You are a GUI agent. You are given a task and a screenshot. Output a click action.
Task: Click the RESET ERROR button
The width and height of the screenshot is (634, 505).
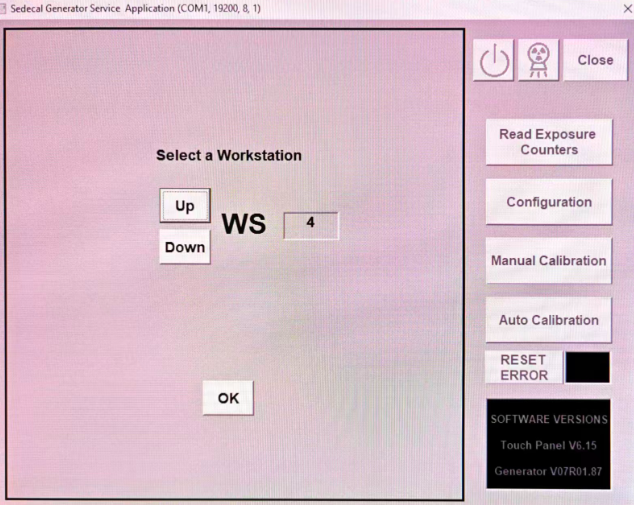[x=524, y=367]
